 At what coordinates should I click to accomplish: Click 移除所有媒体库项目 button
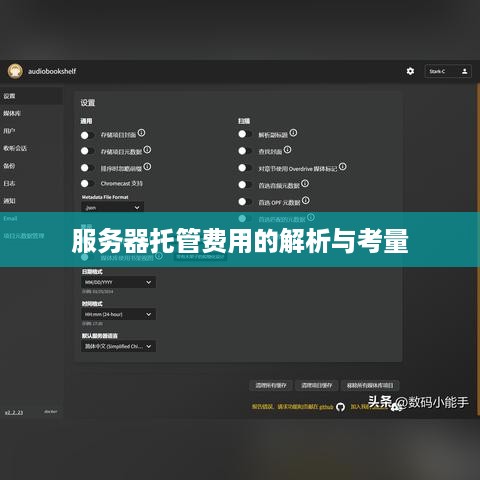pyautogui.click(x=370, y=385)
